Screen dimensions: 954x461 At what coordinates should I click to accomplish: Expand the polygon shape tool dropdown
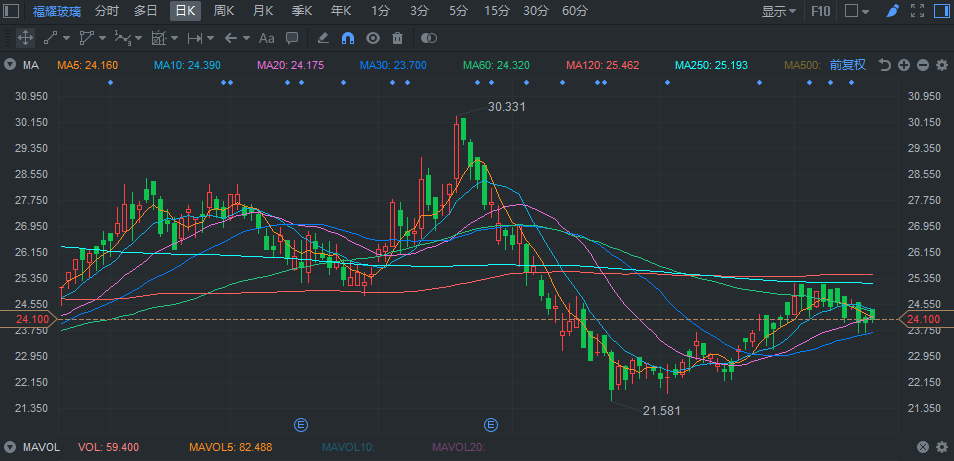(102, 38)
